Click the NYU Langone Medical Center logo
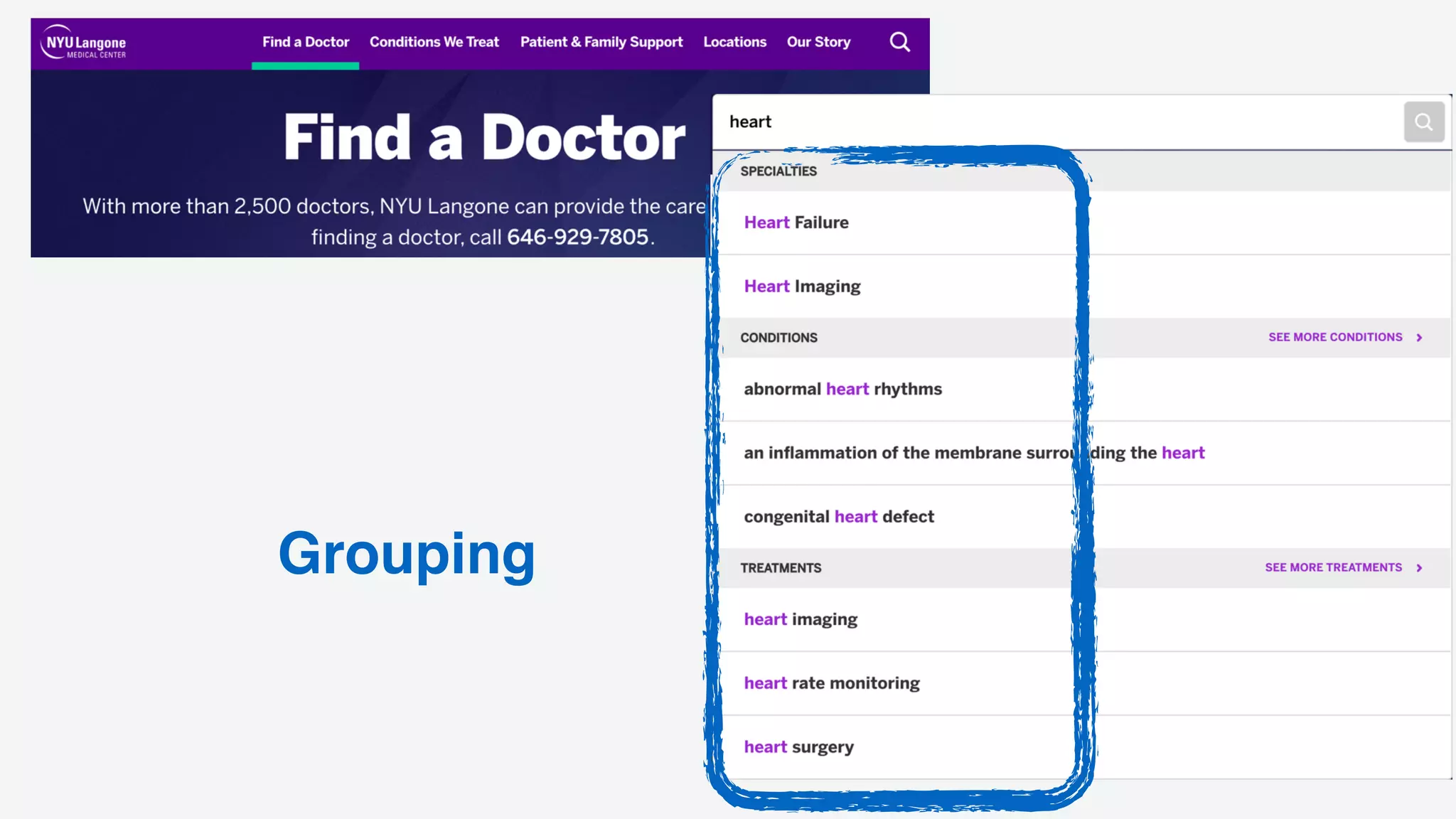1456x819 pixels. click(84, 43)
